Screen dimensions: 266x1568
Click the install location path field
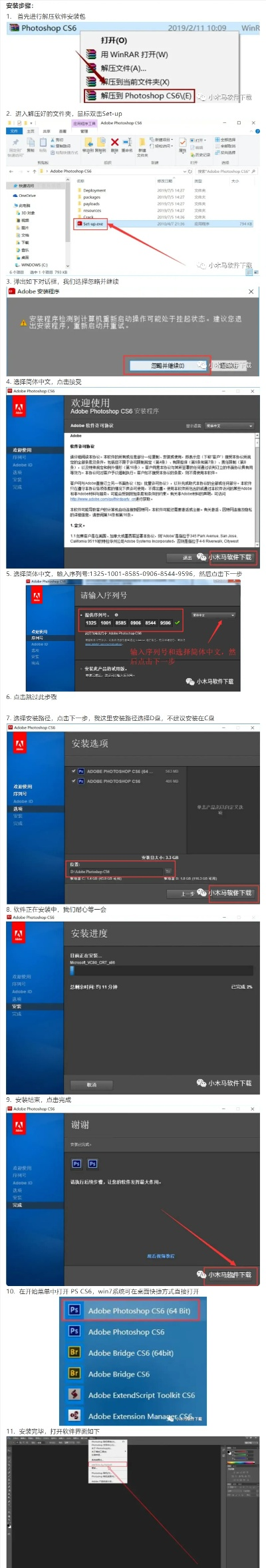click(116, 871)
